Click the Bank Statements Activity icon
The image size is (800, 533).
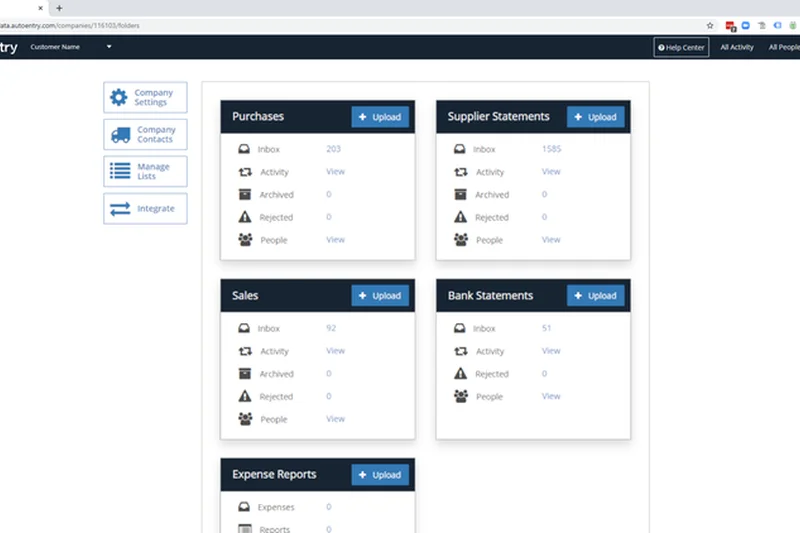tap(461, 351)
